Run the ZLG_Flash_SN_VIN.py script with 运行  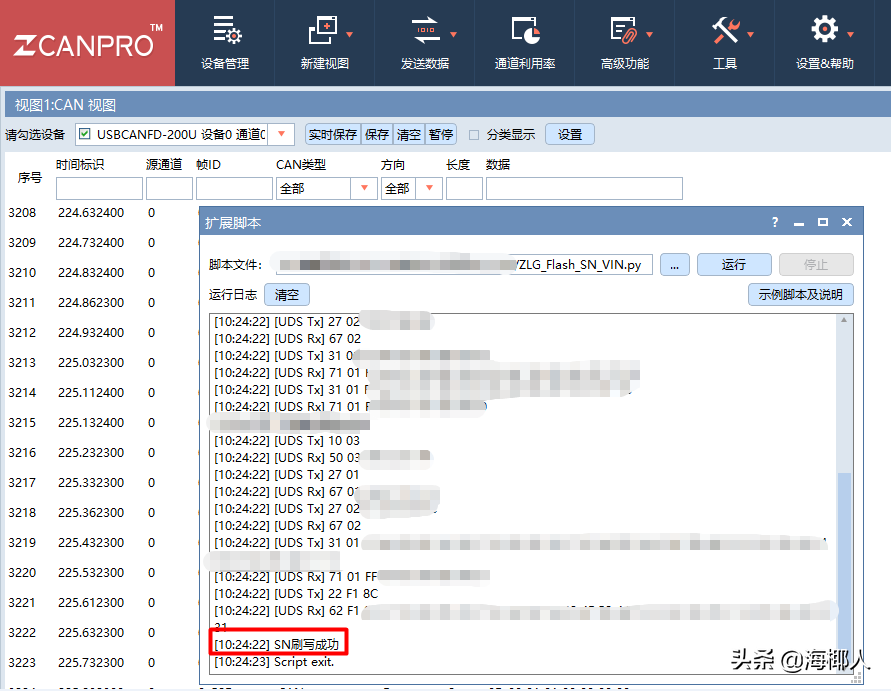click(735, 264)
